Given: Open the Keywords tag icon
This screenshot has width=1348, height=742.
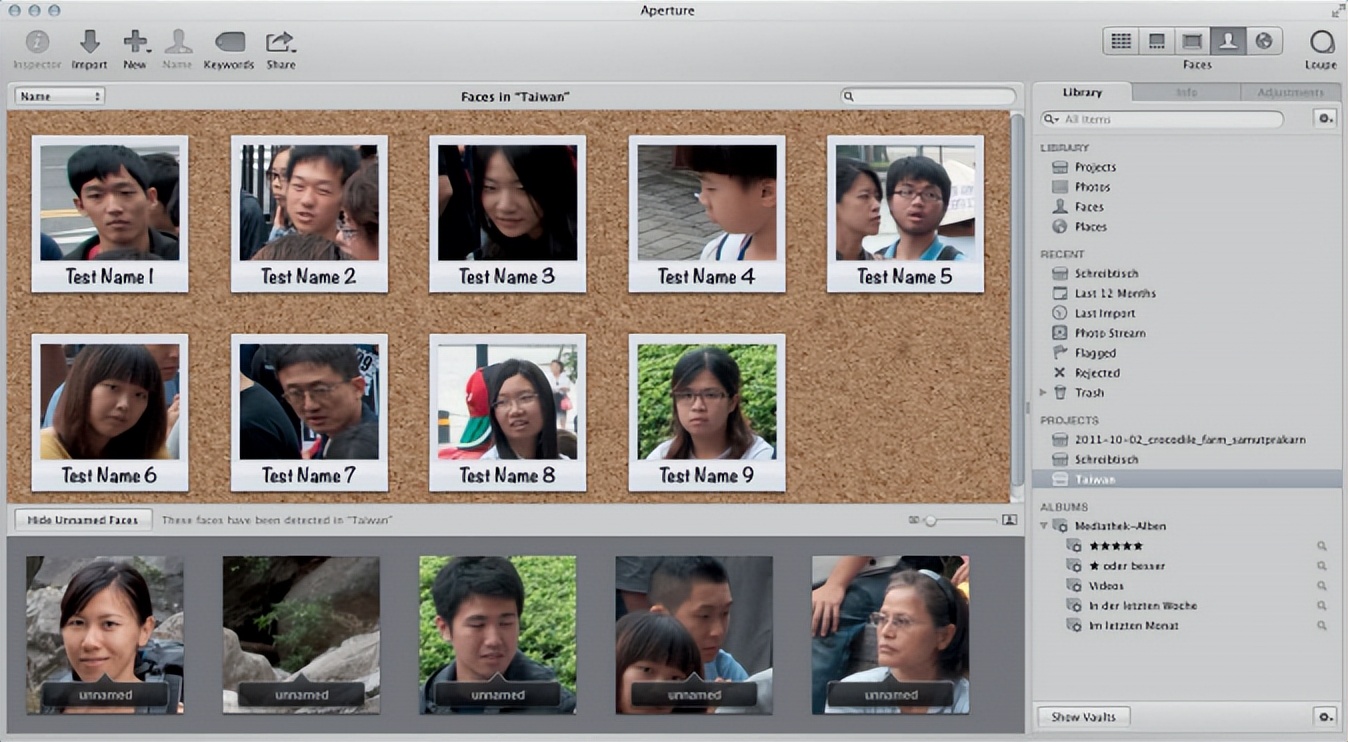Looking at the screenshot, I should pyautogui.click(x=229, y=42).
